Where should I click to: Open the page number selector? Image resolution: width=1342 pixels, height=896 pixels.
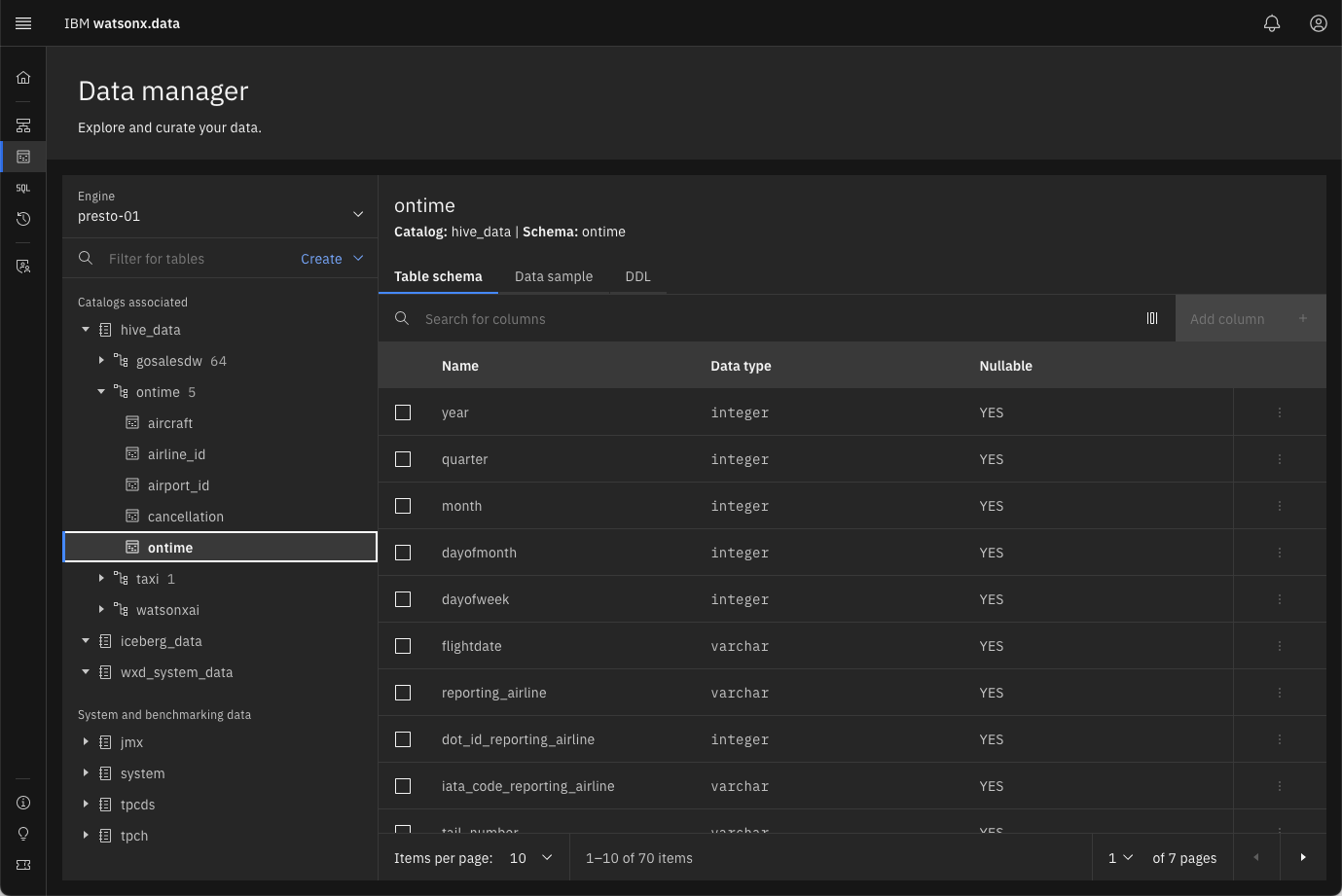tap(1121, 857)
